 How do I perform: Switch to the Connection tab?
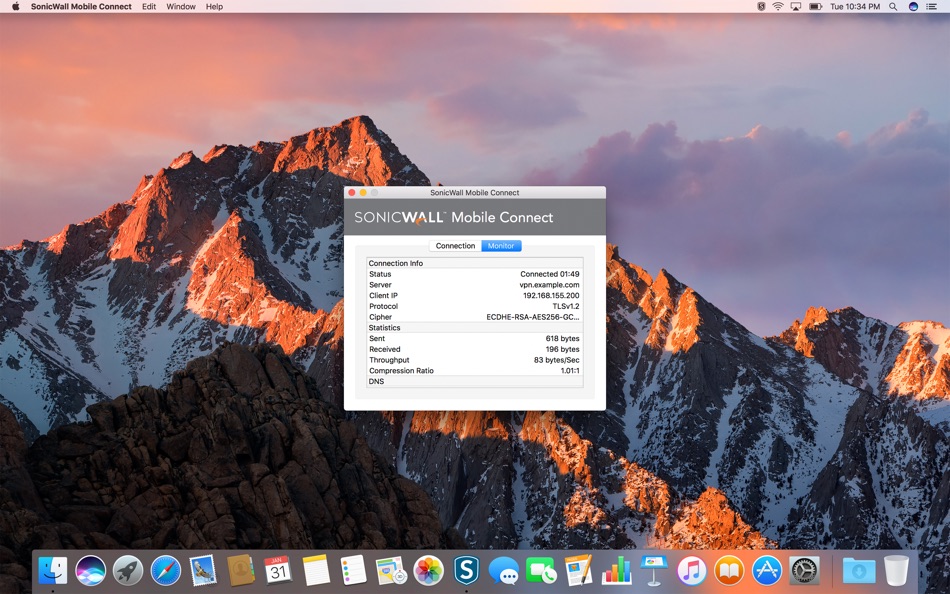coord(455,246)
